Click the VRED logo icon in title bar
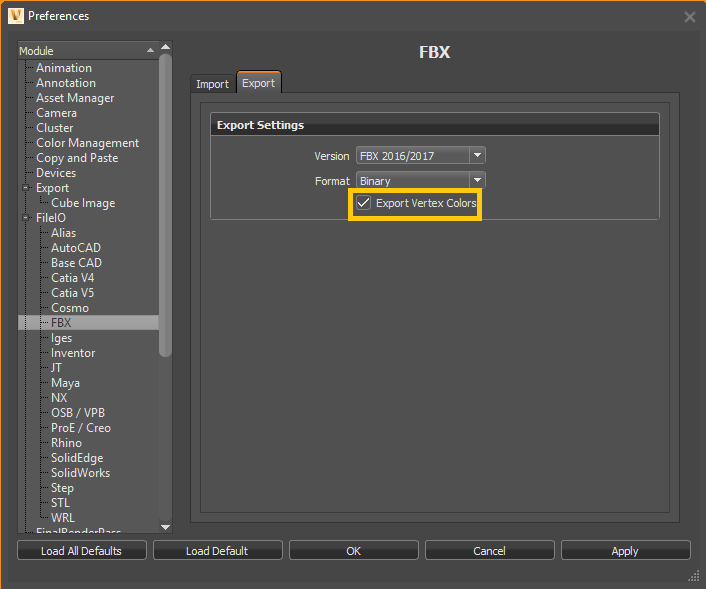Screen dimensions: 706x589 pos(15,16)
